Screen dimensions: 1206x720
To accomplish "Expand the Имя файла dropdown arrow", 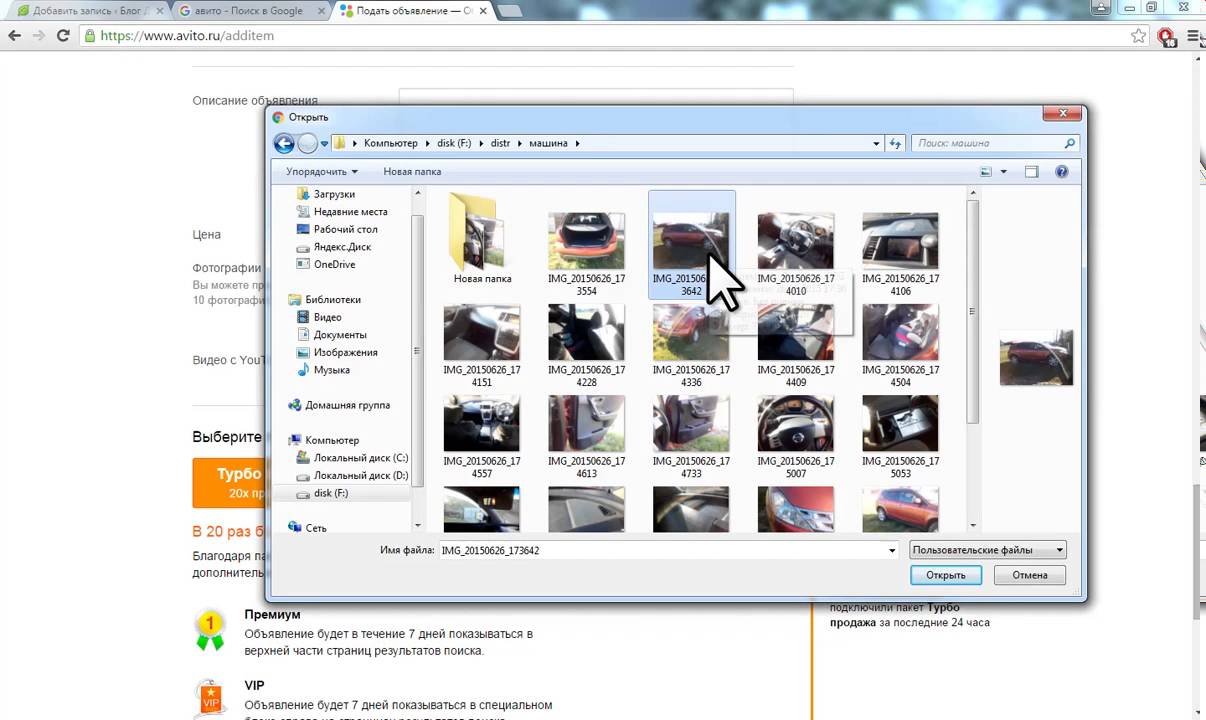I will point(892,550).
